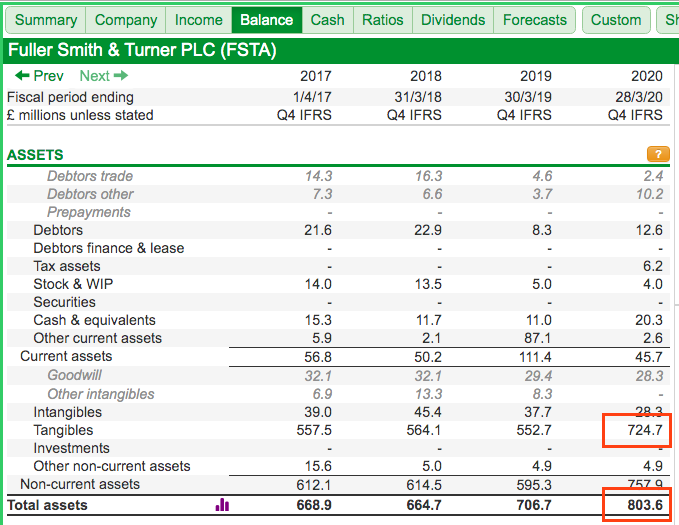The height and width of the screenshot is (525, 679).
Task: Open the Income tab
Action: (199, 20)
